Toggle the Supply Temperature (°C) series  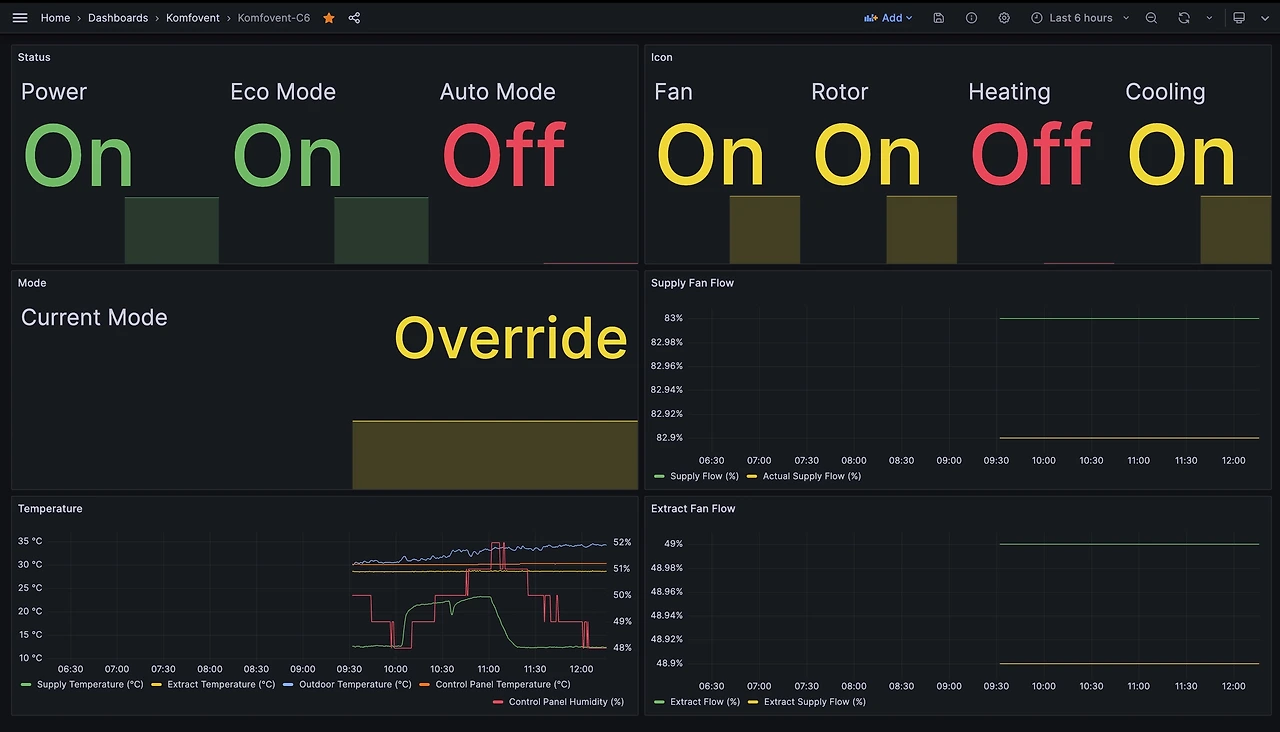pyautogui.click(x=90, y=685)
